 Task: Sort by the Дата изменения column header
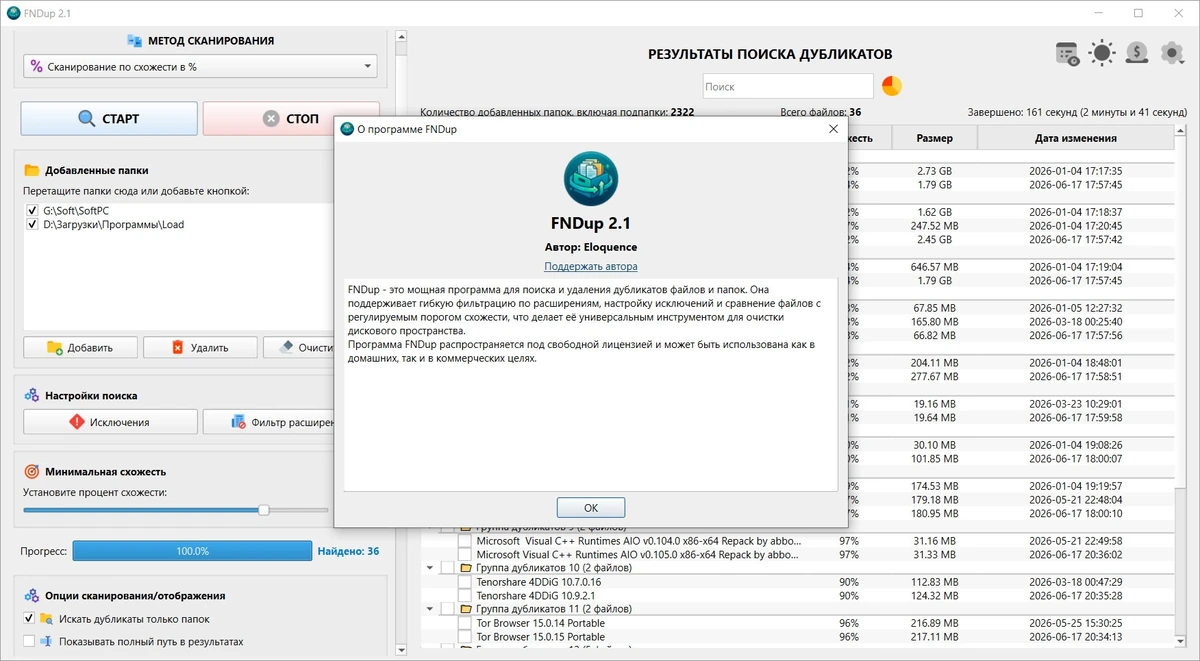[x=1076, y=138]
